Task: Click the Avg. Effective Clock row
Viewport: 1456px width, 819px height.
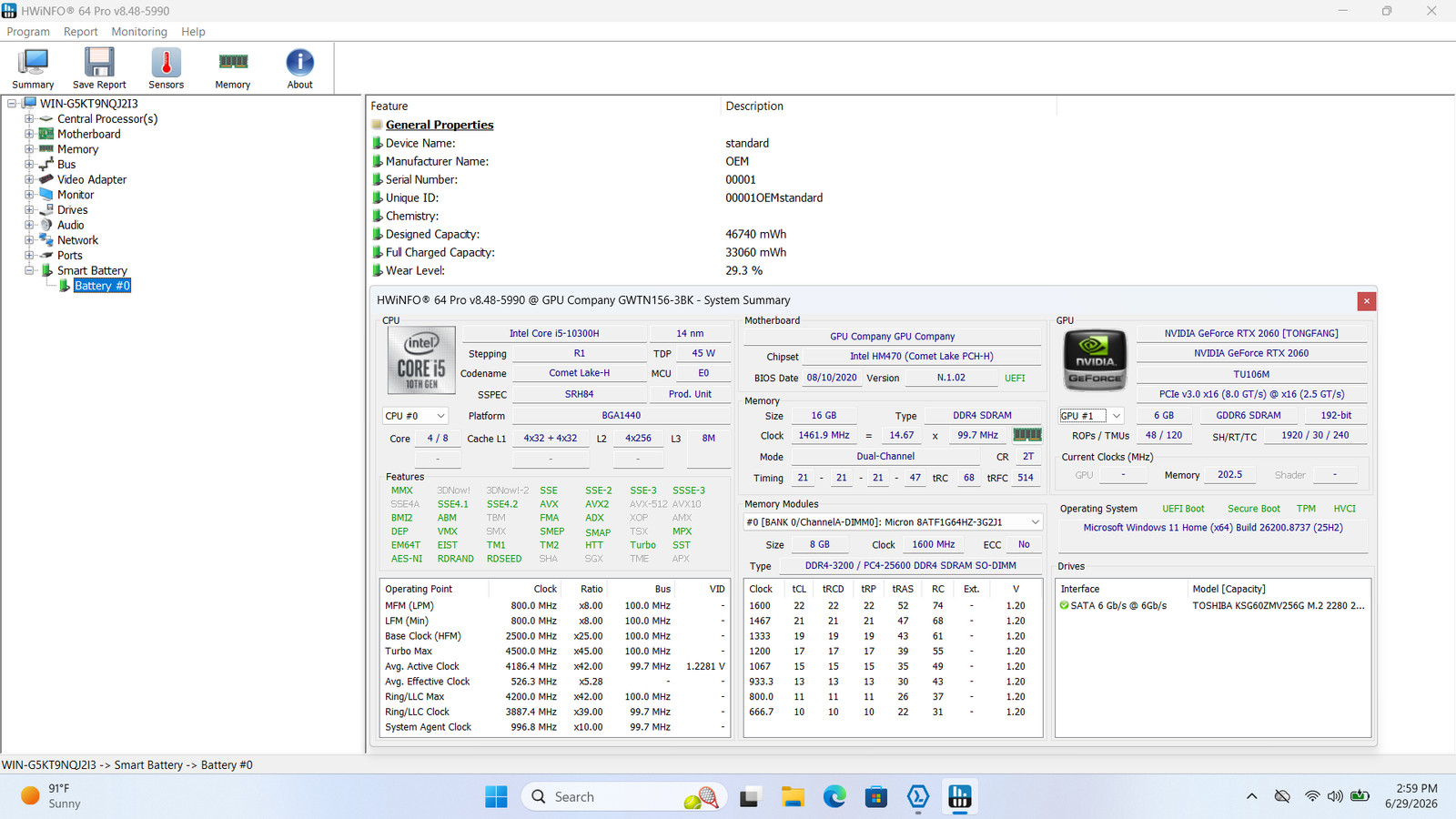Action: click(x=555, y=682)
